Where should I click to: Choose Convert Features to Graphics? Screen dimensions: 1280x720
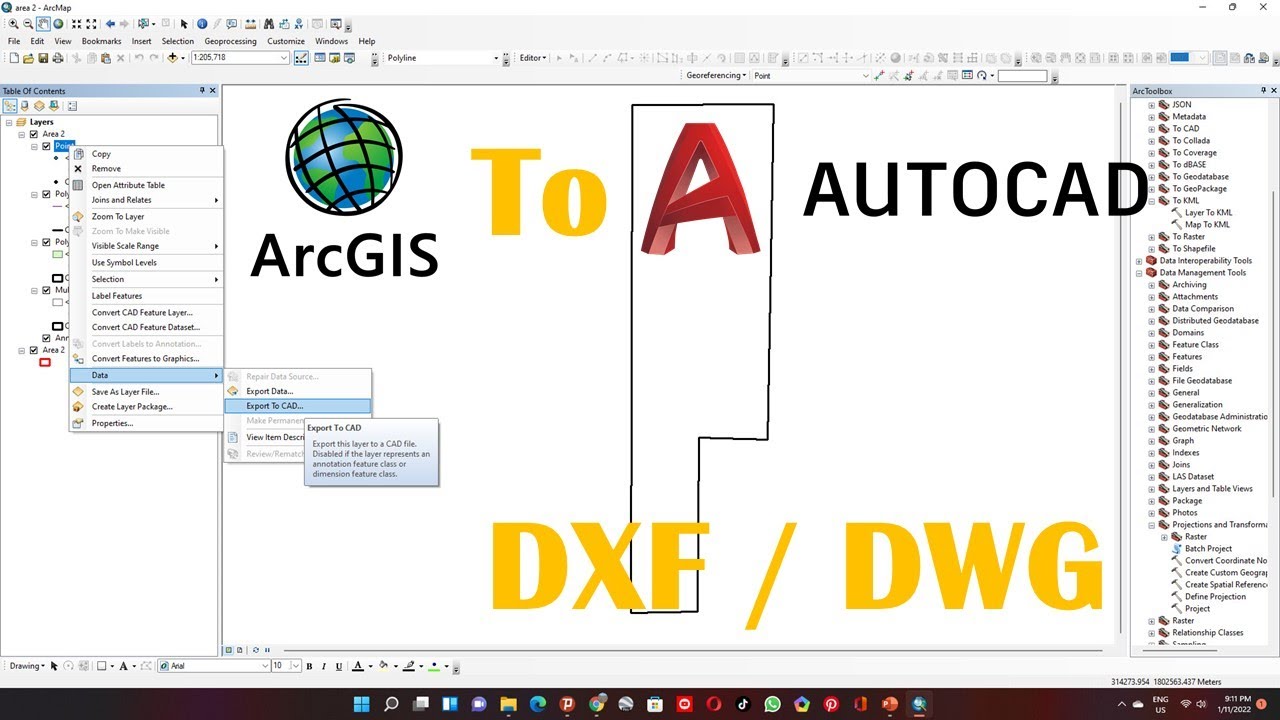[x=146, y=359]
